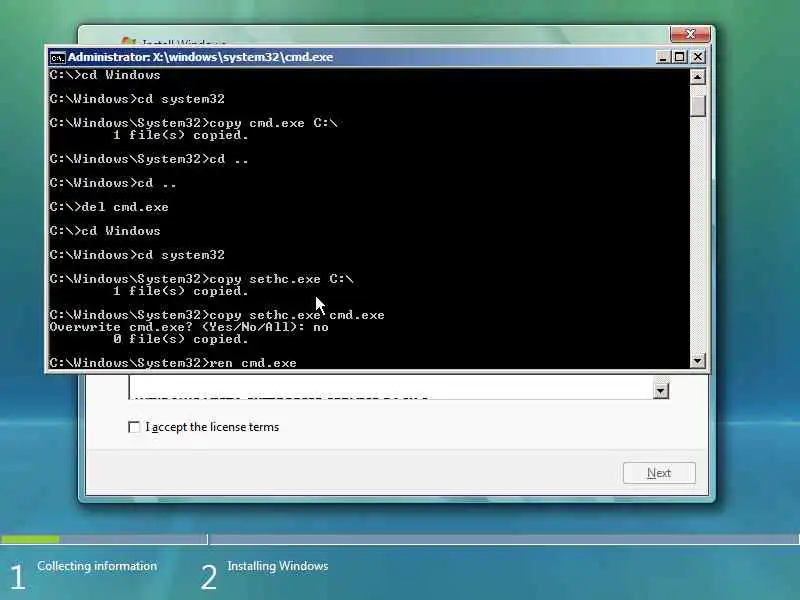Viewport: 800px width, 600px height.
Task: Click the cmd vertical scrollbar thumb
Action: point(697,106)
